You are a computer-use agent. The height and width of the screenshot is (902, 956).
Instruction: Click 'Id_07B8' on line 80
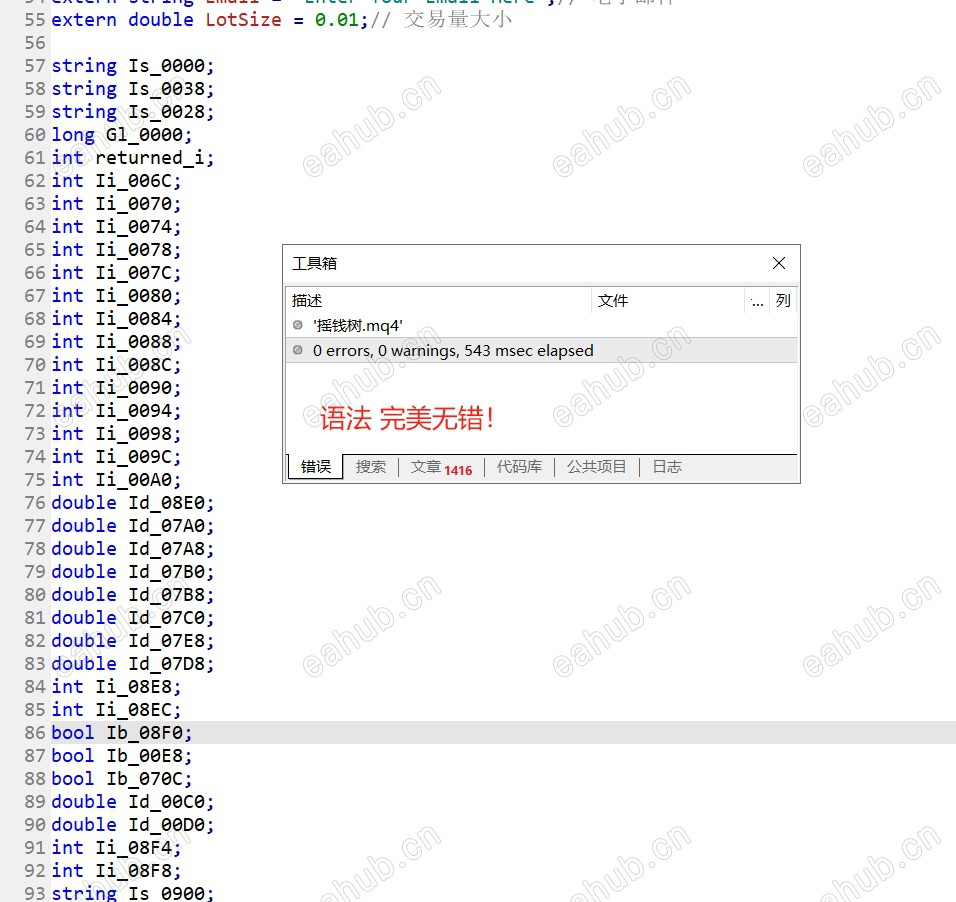pyautogui.click(x=166, y=595)
